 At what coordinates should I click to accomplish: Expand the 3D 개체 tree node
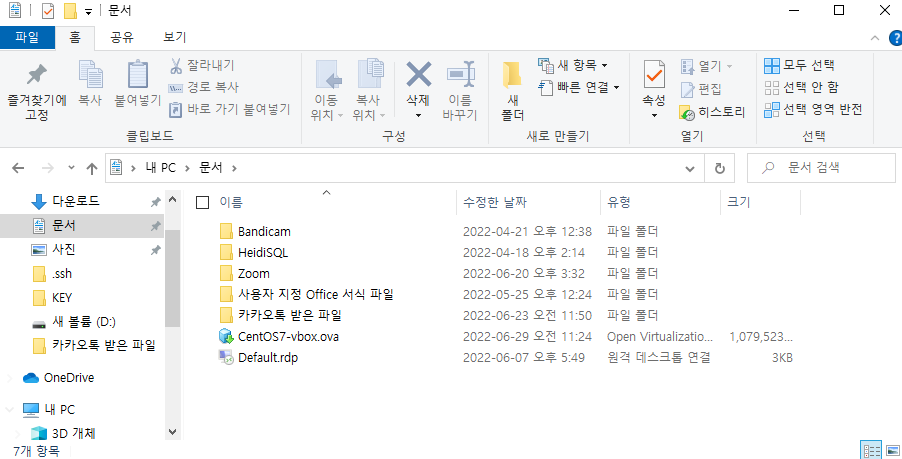click(x=18, y=434)
